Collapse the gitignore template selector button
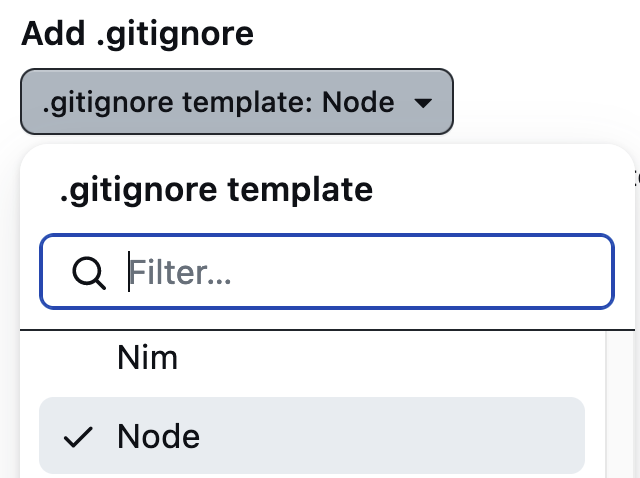 click(237, 102)
